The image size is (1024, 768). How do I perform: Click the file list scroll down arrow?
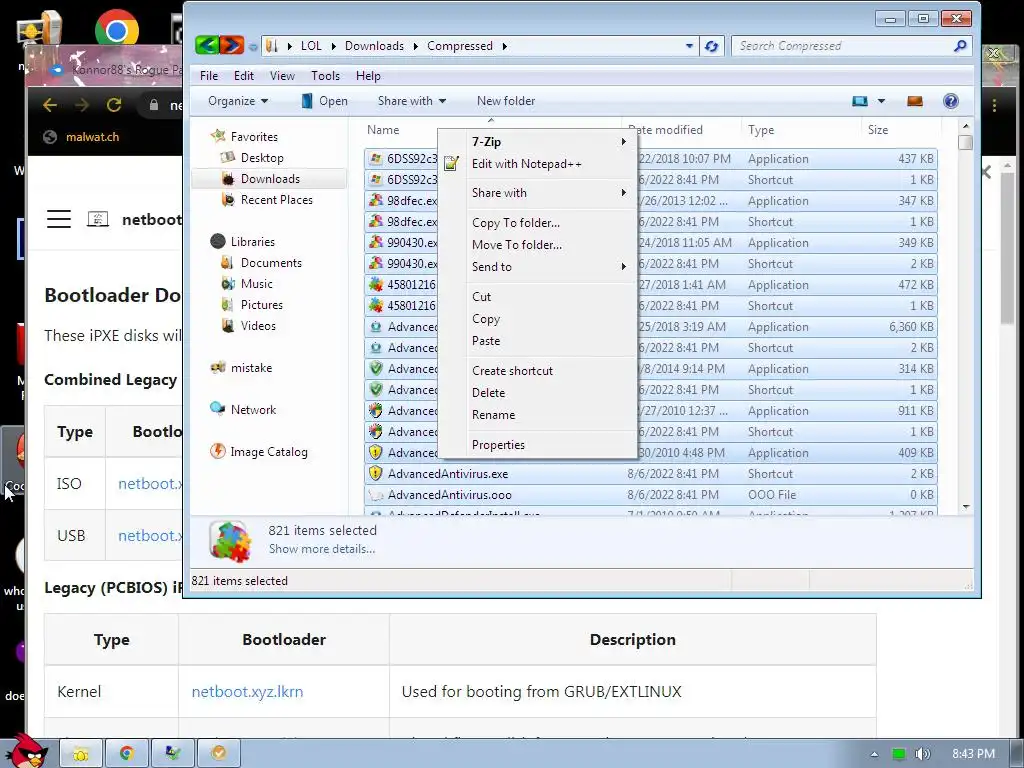coord(965,507)
